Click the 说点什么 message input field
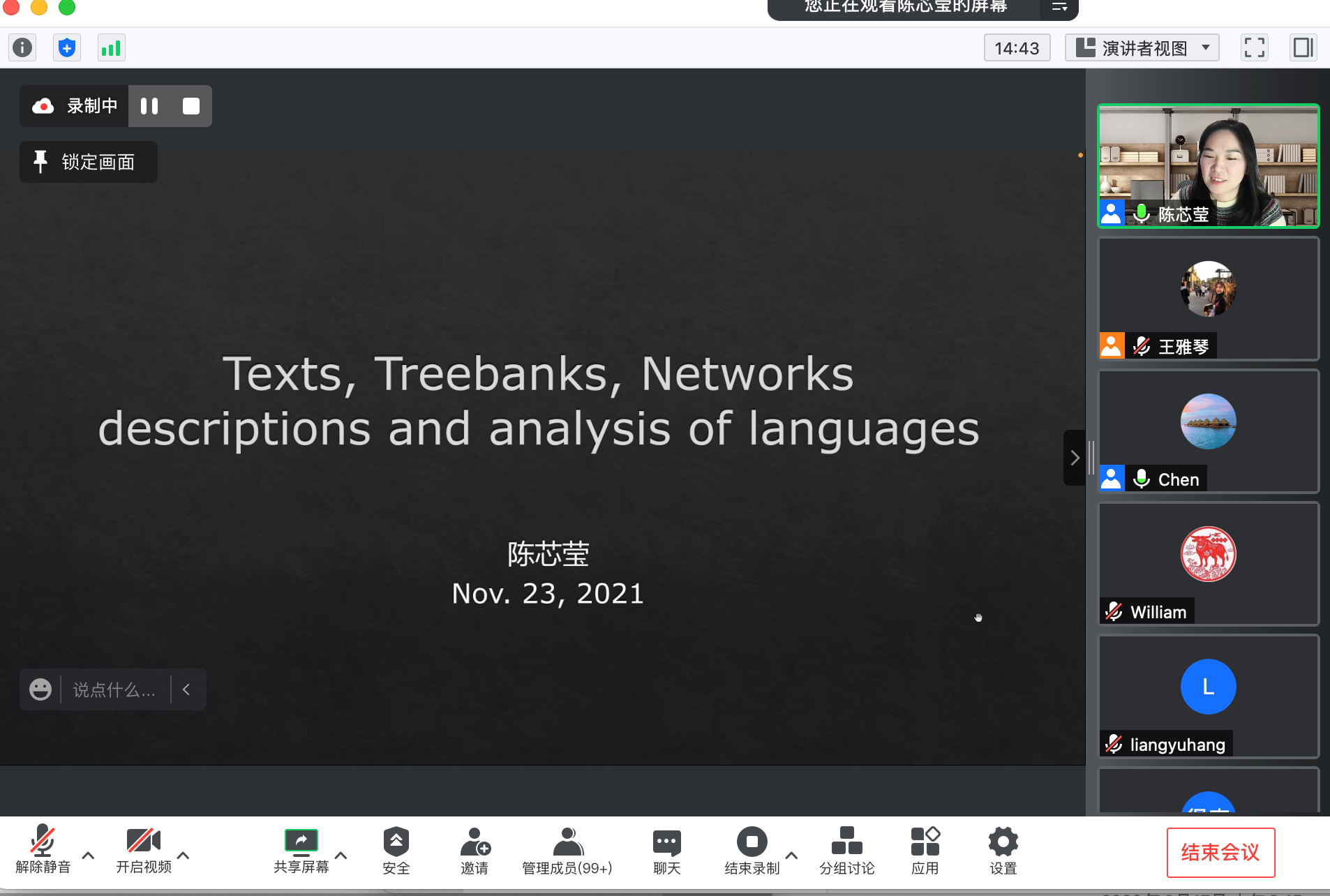Viewport: 1330px width, 896px height. pos(114,689)
